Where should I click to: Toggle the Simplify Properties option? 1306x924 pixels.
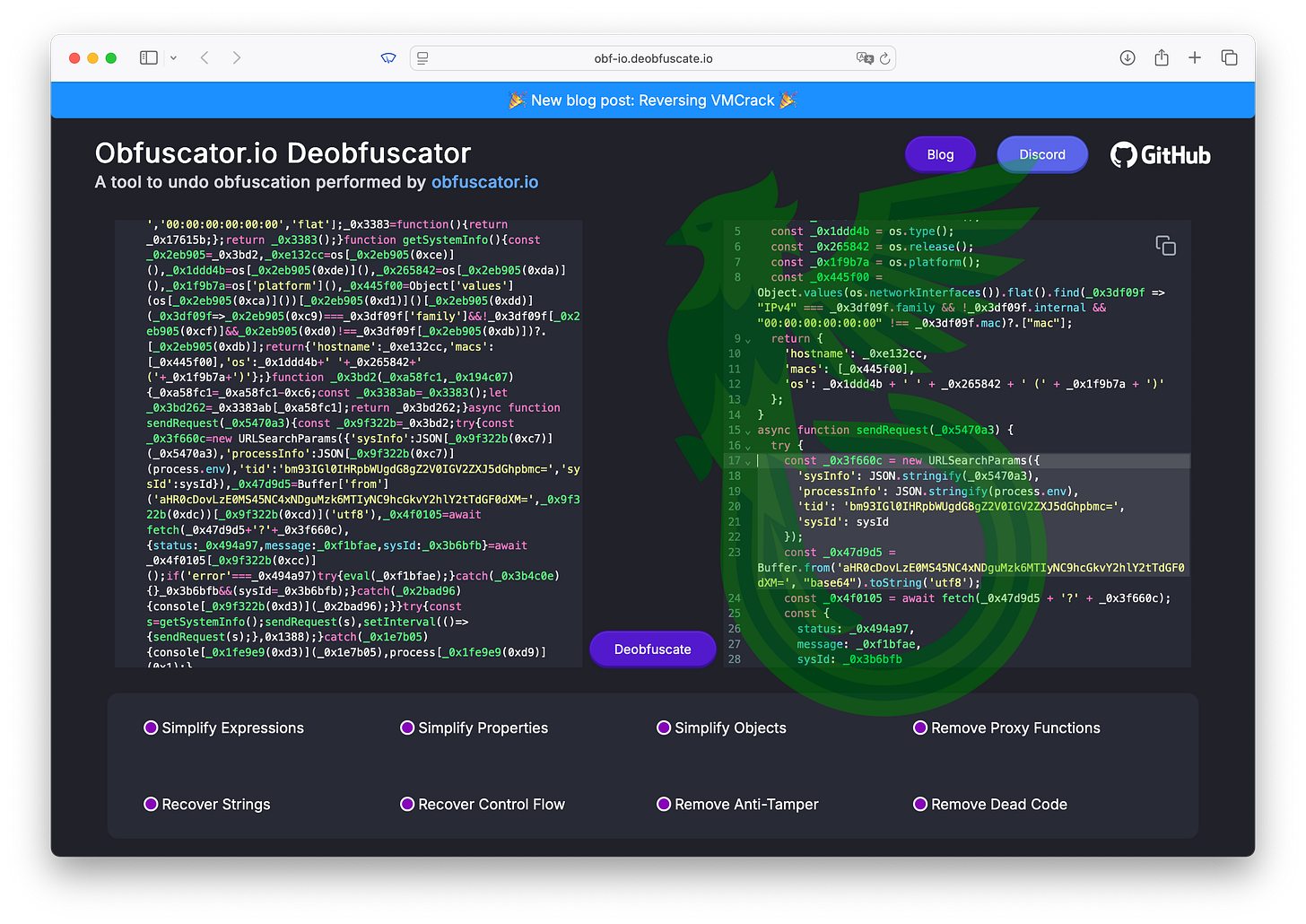pyautogui.click(x=407, y=728)
